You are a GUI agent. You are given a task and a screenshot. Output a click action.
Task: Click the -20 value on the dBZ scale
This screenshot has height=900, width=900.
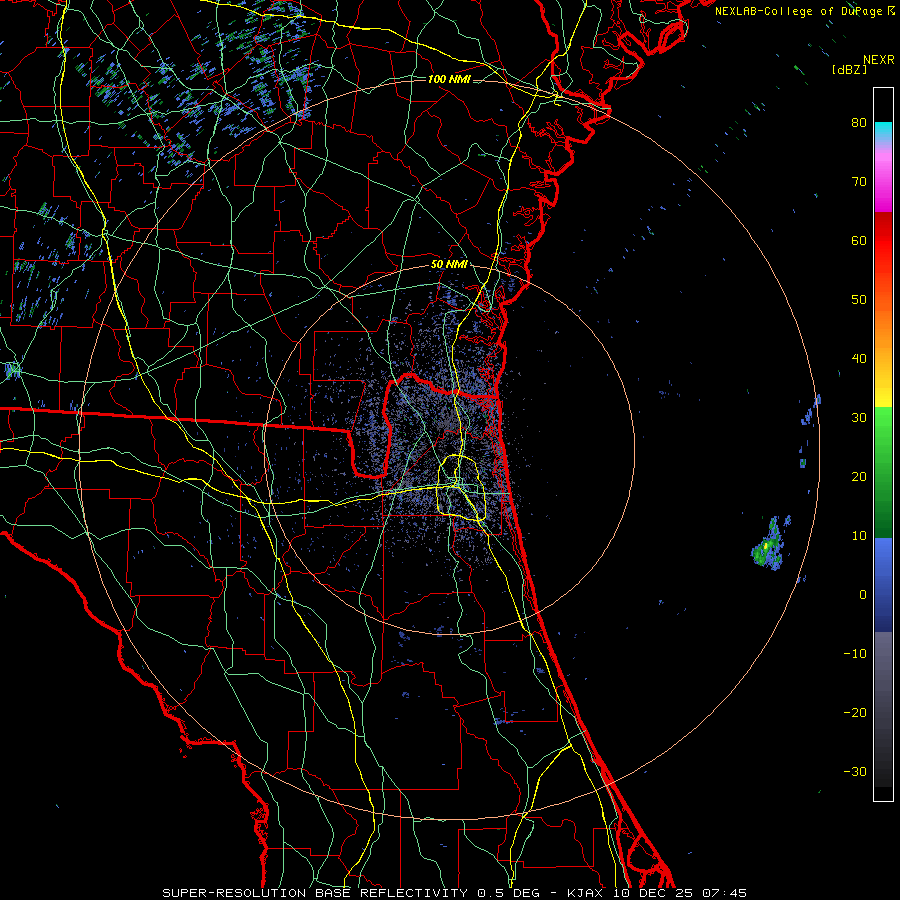(855, 713)
